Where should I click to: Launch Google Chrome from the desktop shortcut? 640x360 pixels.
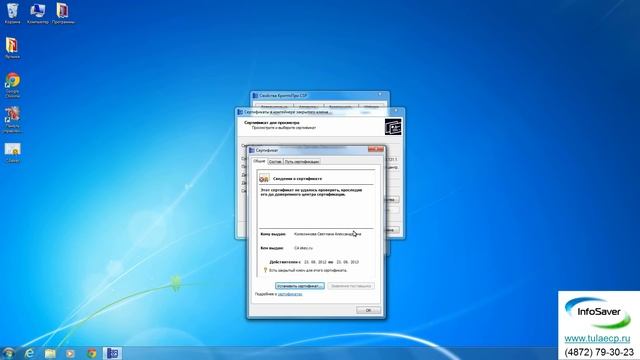(12, 84)
